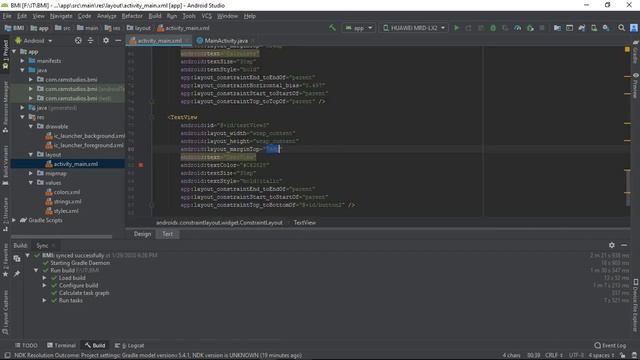Image resolution: width=640 pixels, height=360 pixels.
Task: Open Build panel settings gear icon
Action: tap(611, 245)
